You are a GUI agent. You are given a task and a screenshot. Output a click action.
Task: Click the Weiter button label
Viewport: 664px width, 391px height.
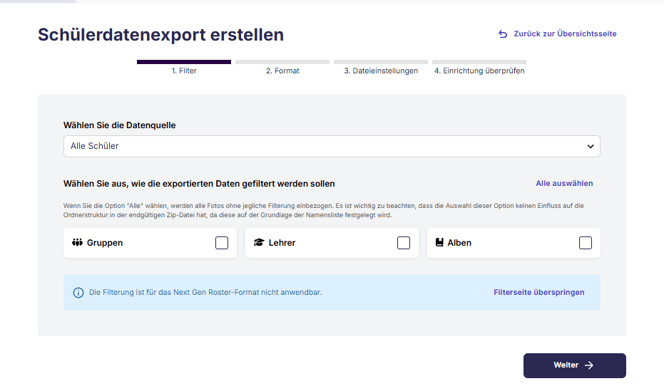566,365
